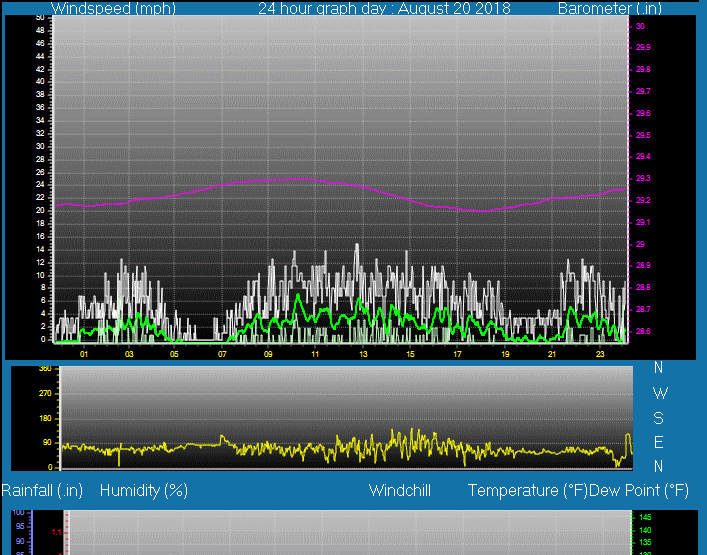Click the W compass direction label
The image size is (707, 555).
pos(660,394)
